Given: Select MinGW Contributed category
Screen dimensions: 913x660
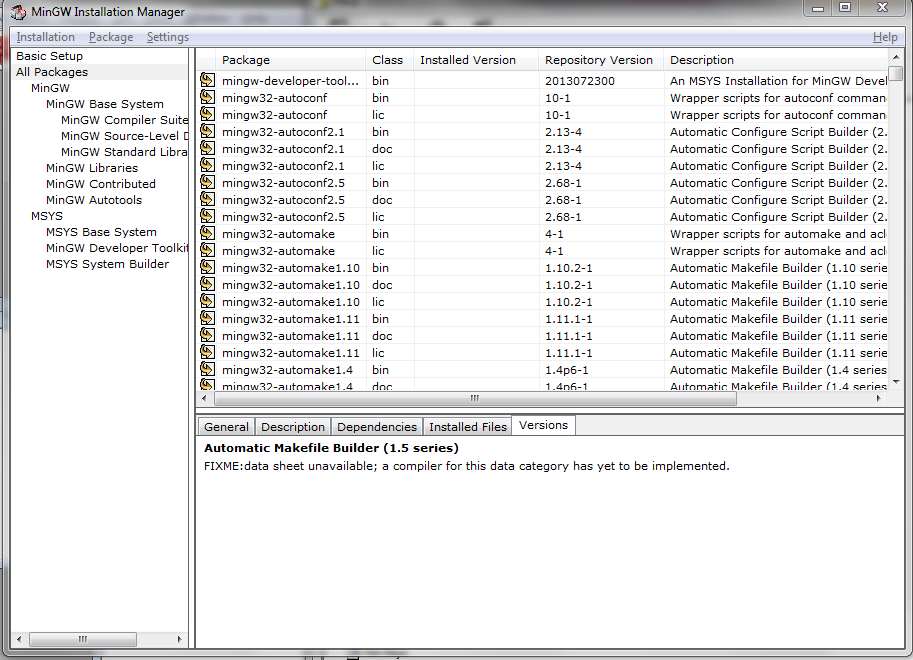Looking at the screenshot, I should (101, 184).
